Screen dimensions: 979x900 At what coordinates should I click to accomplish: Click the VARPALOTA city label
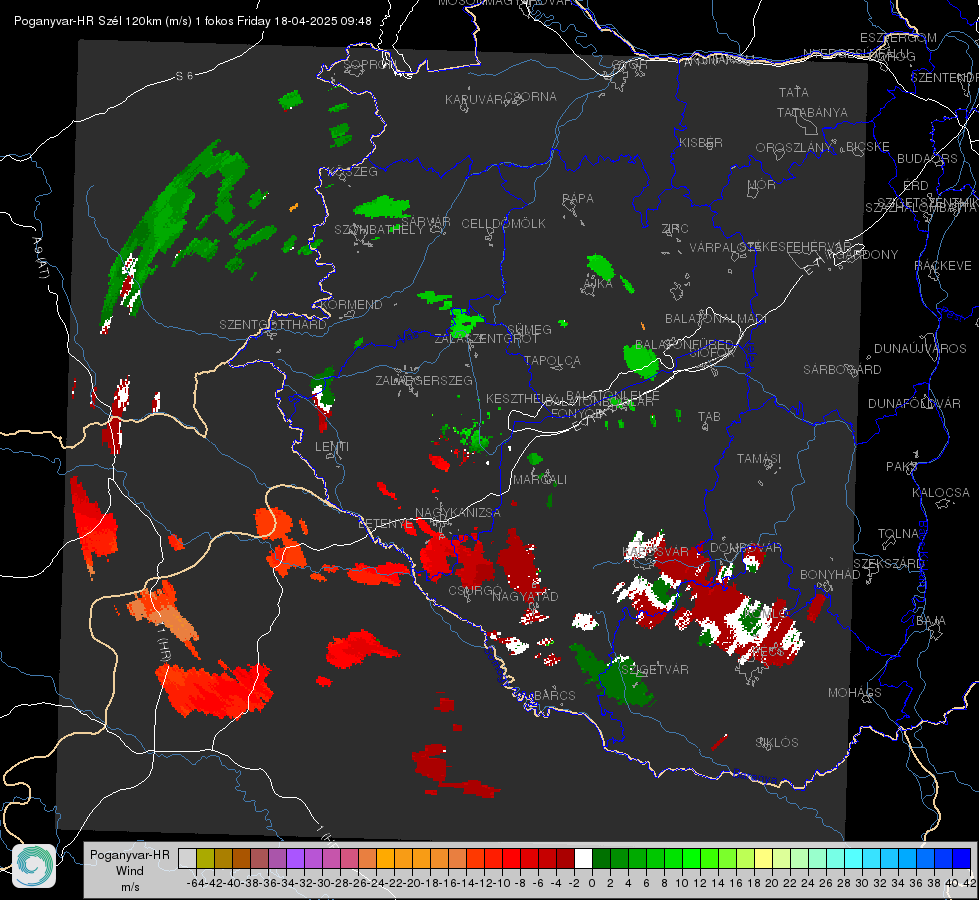click(724, 247)
